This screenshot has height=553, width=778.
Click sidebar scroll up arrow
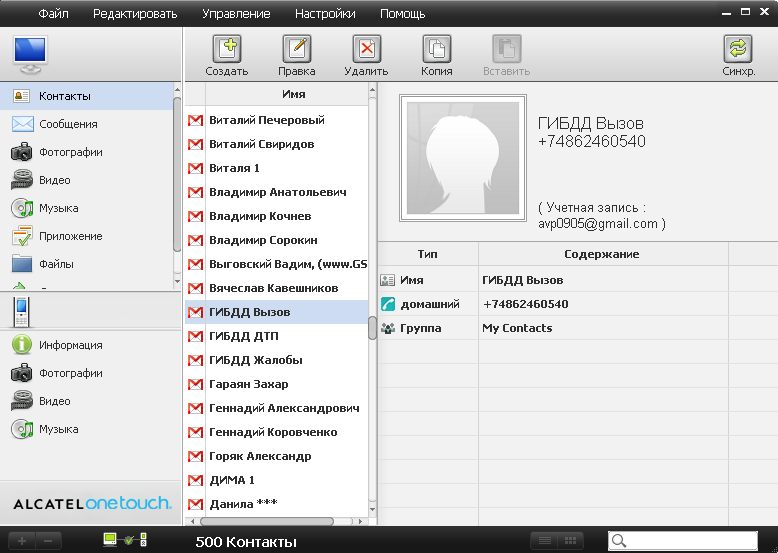[x=177, y=90]
